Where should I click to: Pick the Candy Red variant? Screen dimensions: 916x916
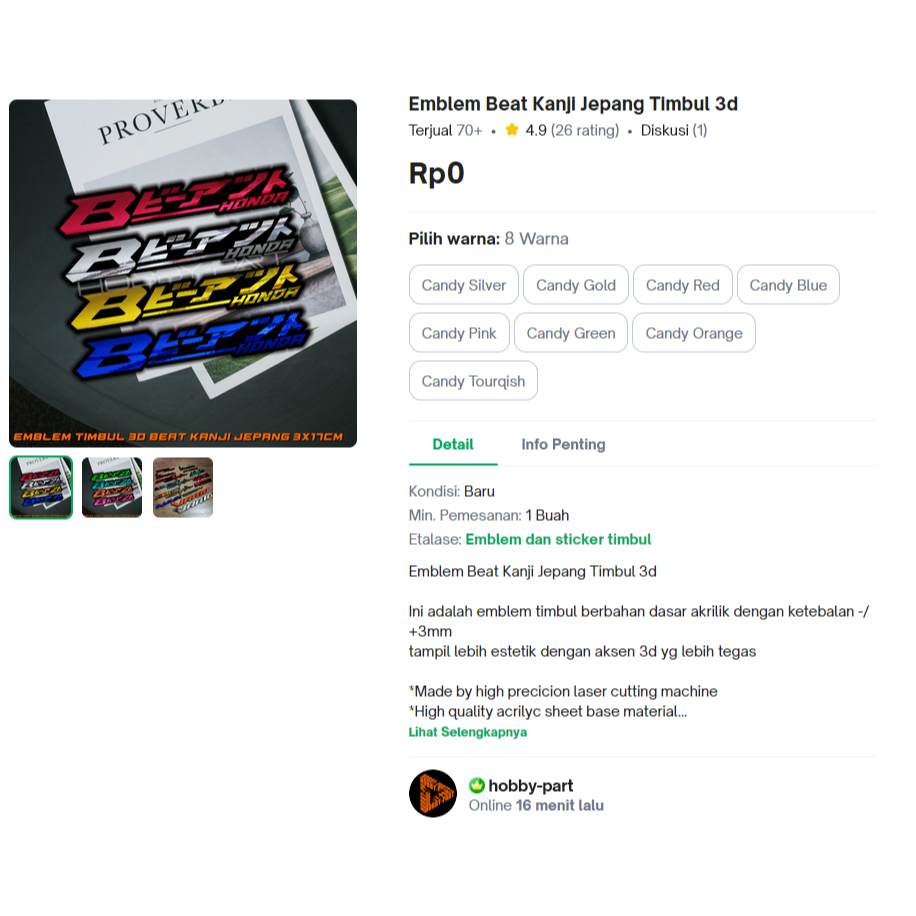coord(683,285)
